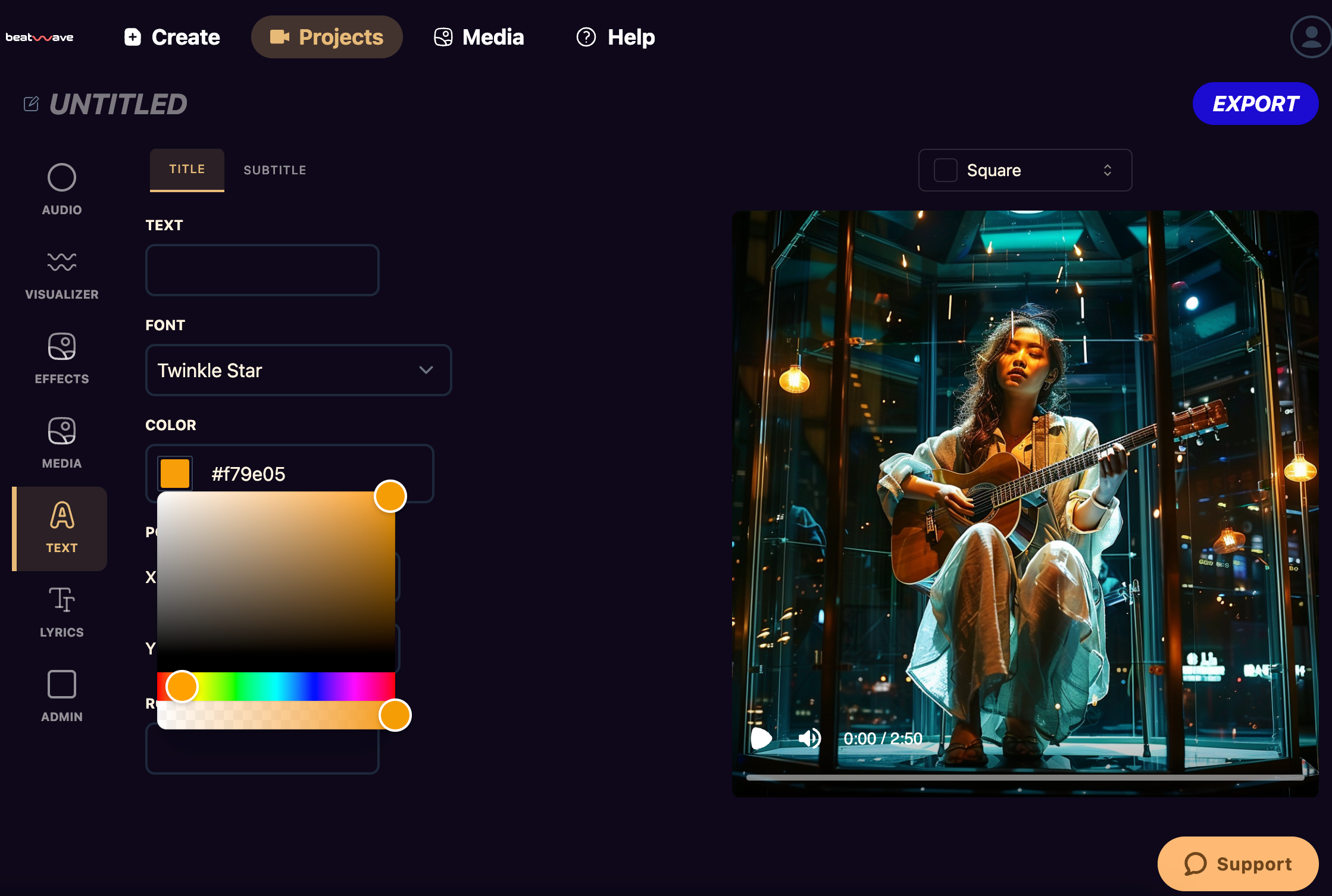Open the Admin panel
Viewport: 1332px width, 896px height.
pos(61,696)
